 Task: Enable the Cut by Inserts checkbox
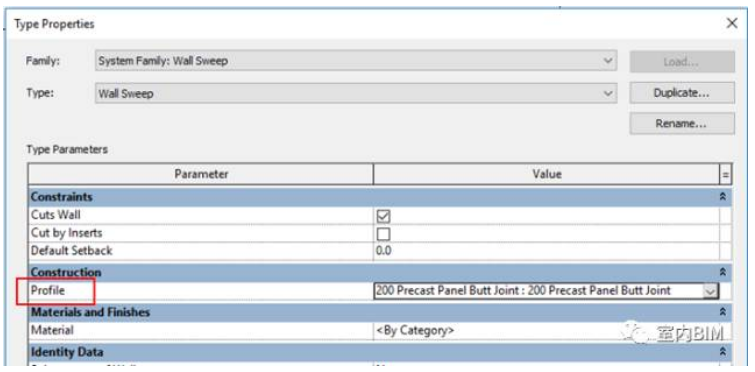(383, 234)
